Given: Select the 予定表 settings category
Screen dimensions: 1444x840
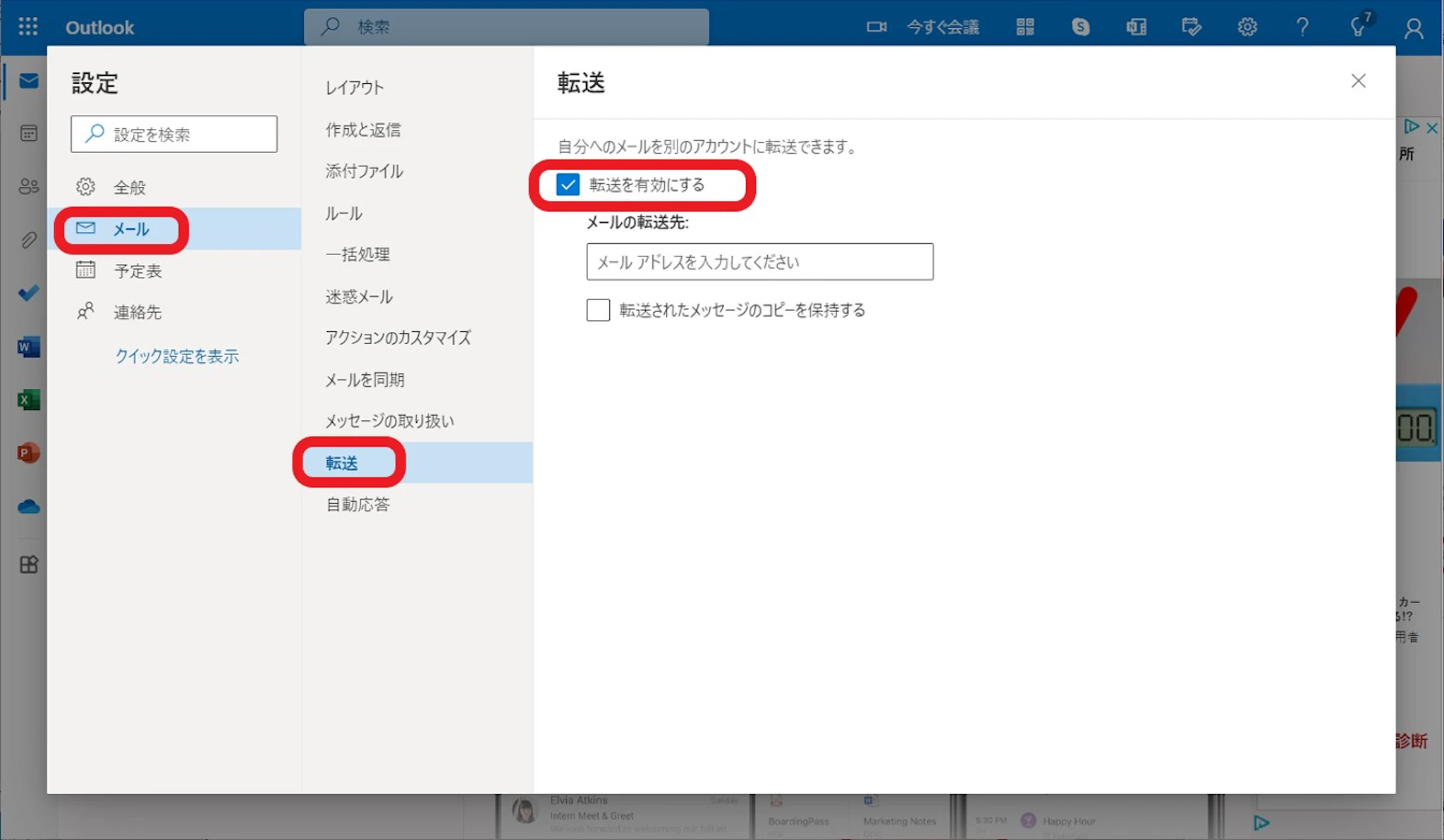Looking at the screenshot, I should [x=137, y=271].
